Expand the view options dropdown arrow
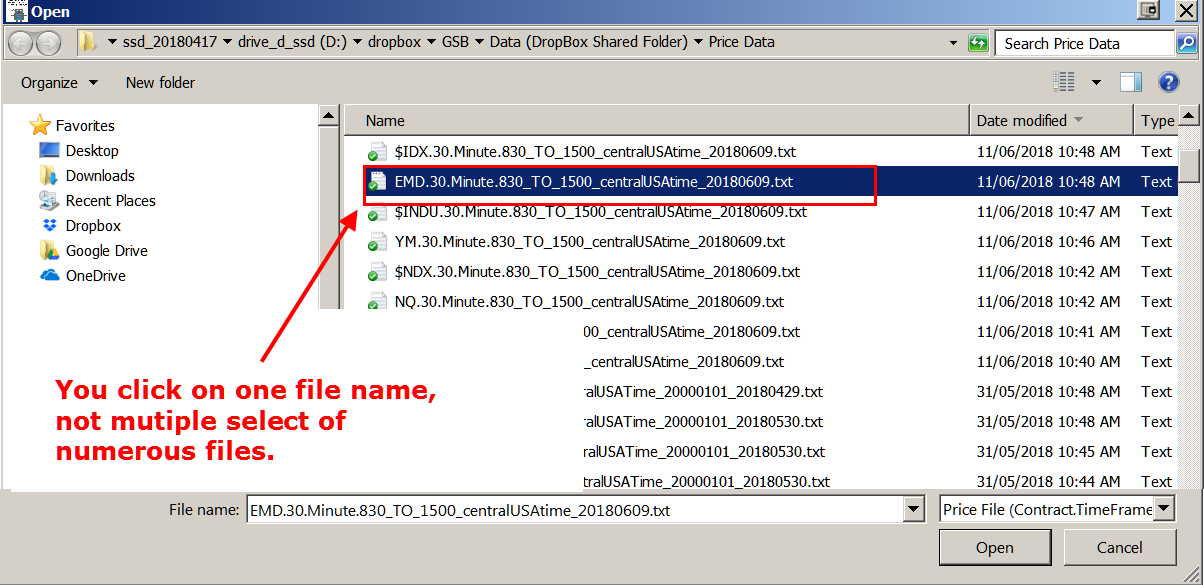 [1096, 82]
